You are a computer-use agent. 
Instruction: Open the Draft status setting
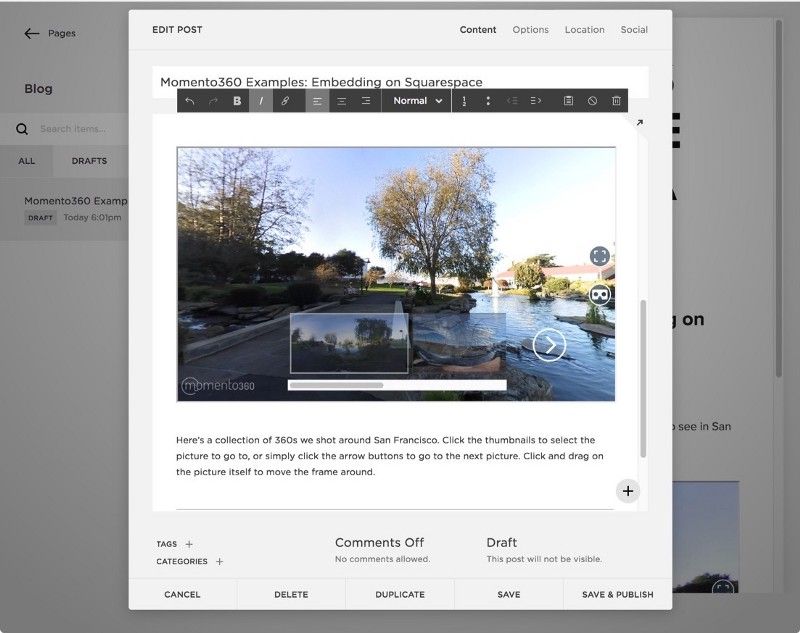544,550
